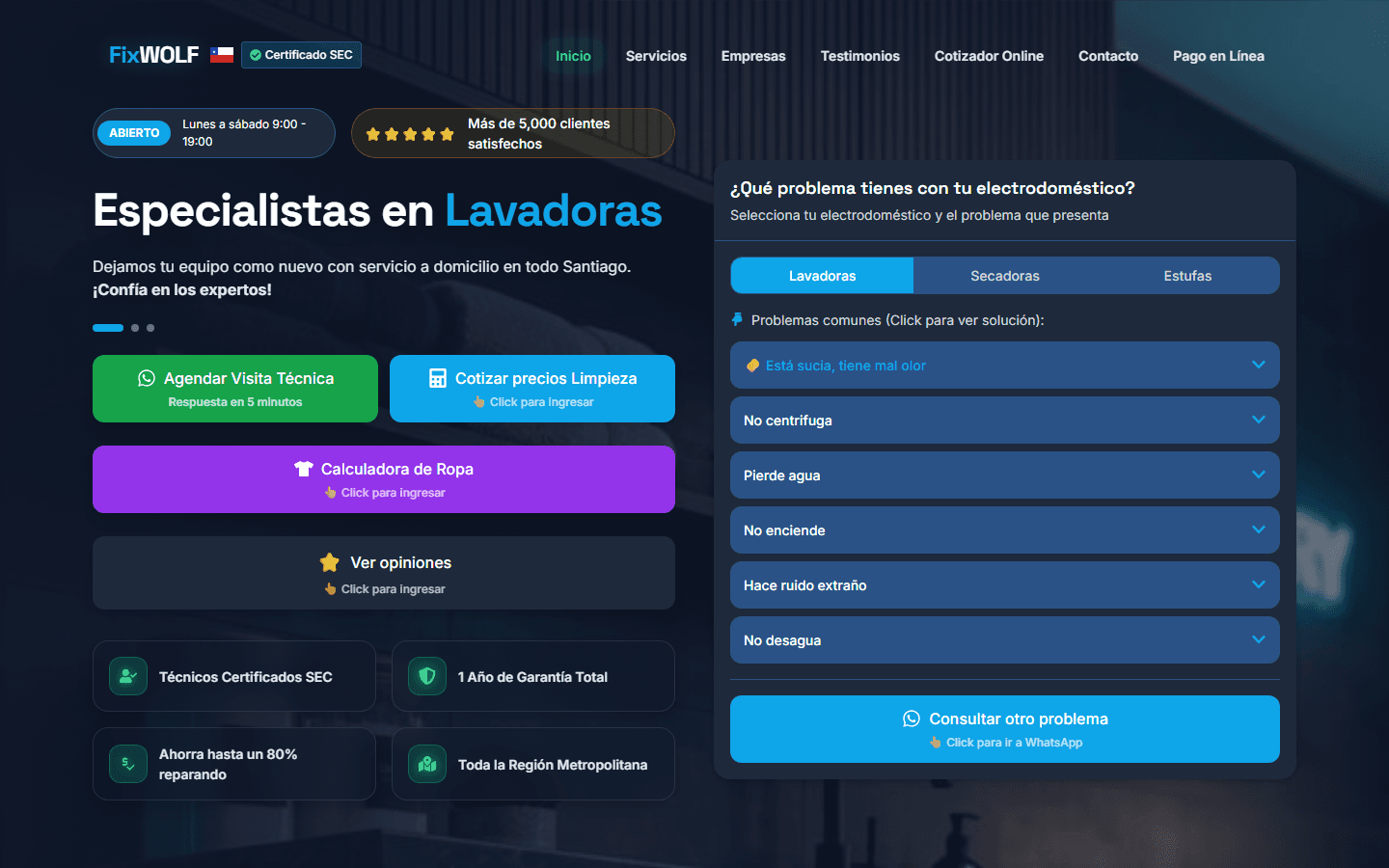Click Agendar Visita Técnica button
This screenshot has width=1389, height=868.
click(x=235, y=389)
